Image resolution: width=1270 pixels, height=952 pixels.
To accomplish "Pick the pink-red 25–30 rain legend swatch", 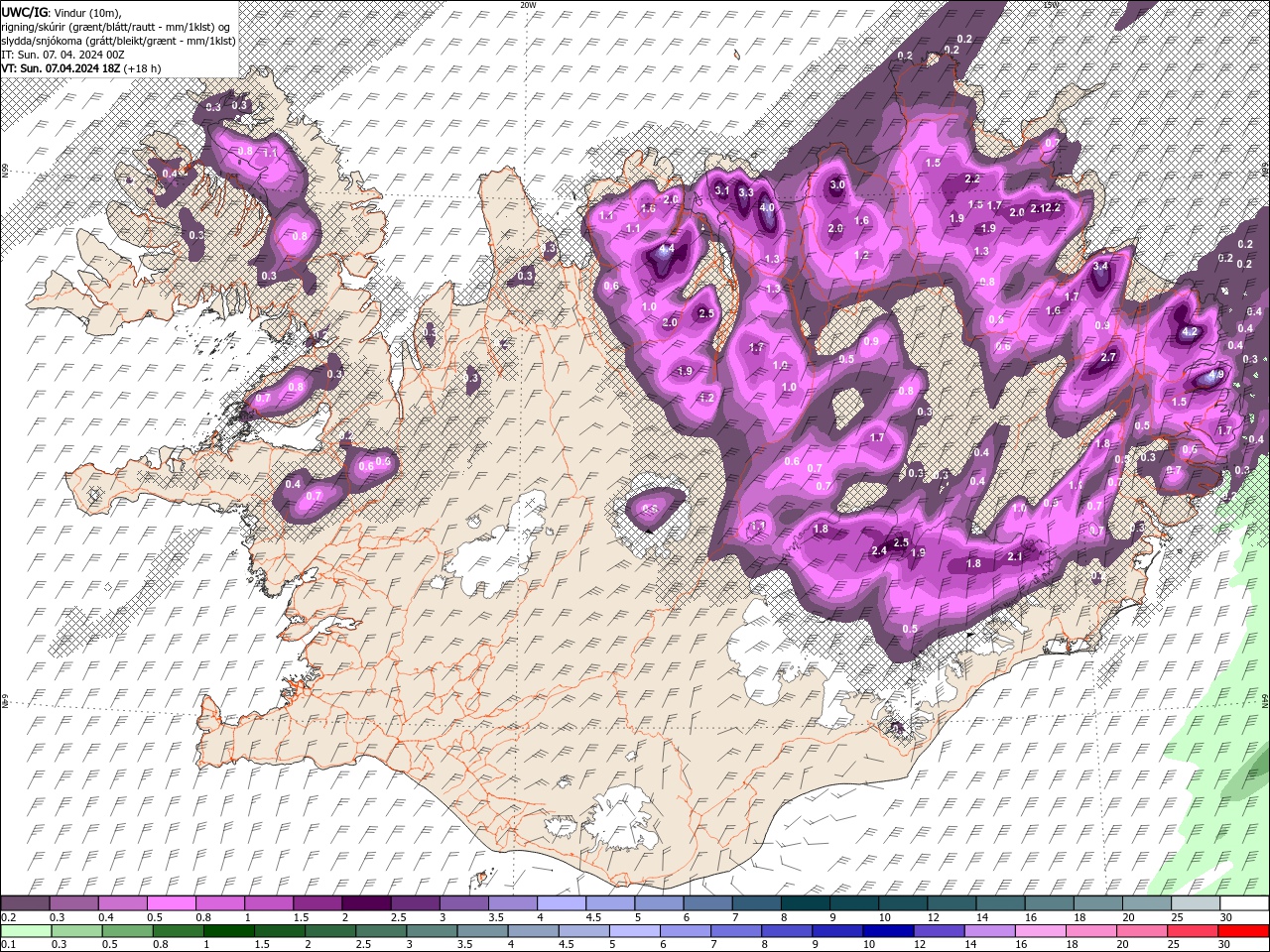I will (1193, 930).
